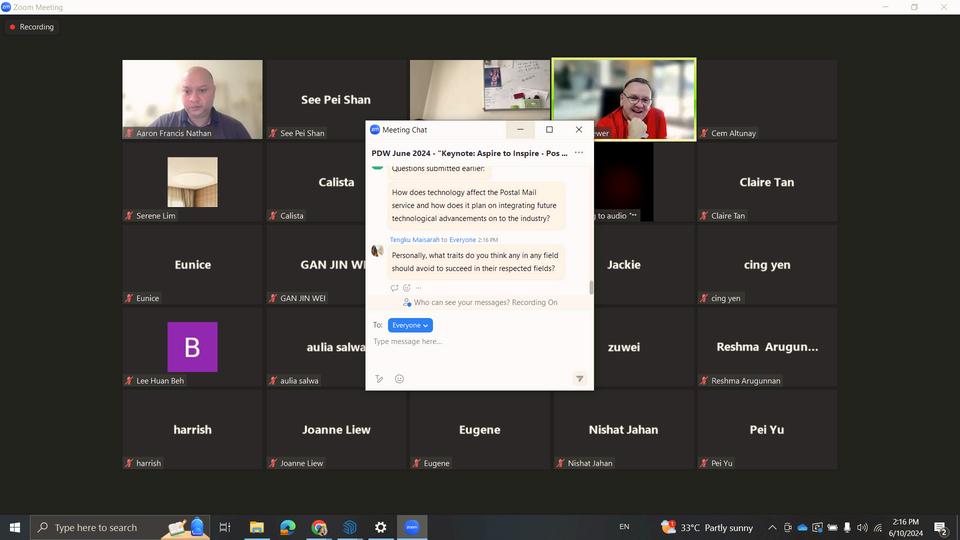This screenshot has width=960, height=540.
Task: Add a reaction to Tengku Maisarah's message
Action: (x=407, y=288)
